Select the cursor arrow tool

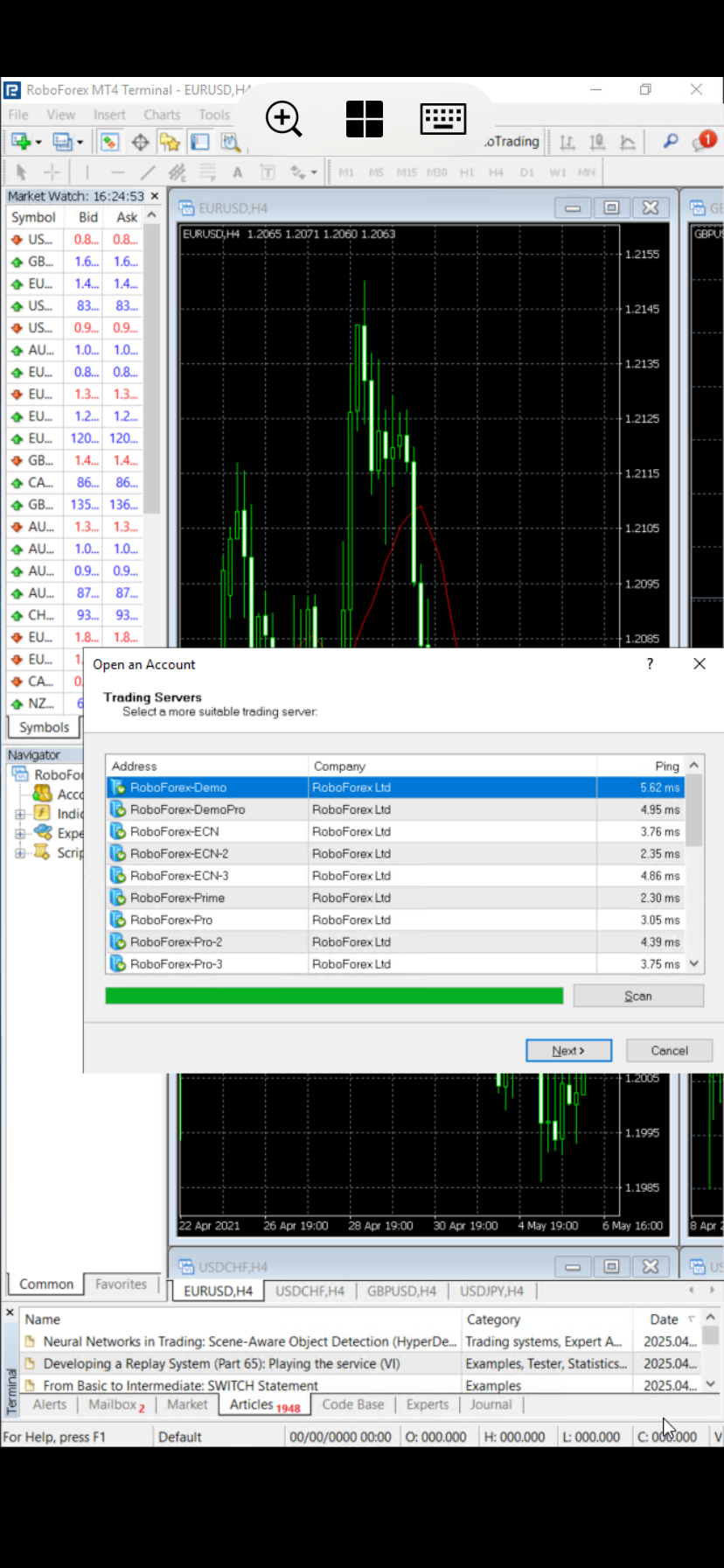22,172
